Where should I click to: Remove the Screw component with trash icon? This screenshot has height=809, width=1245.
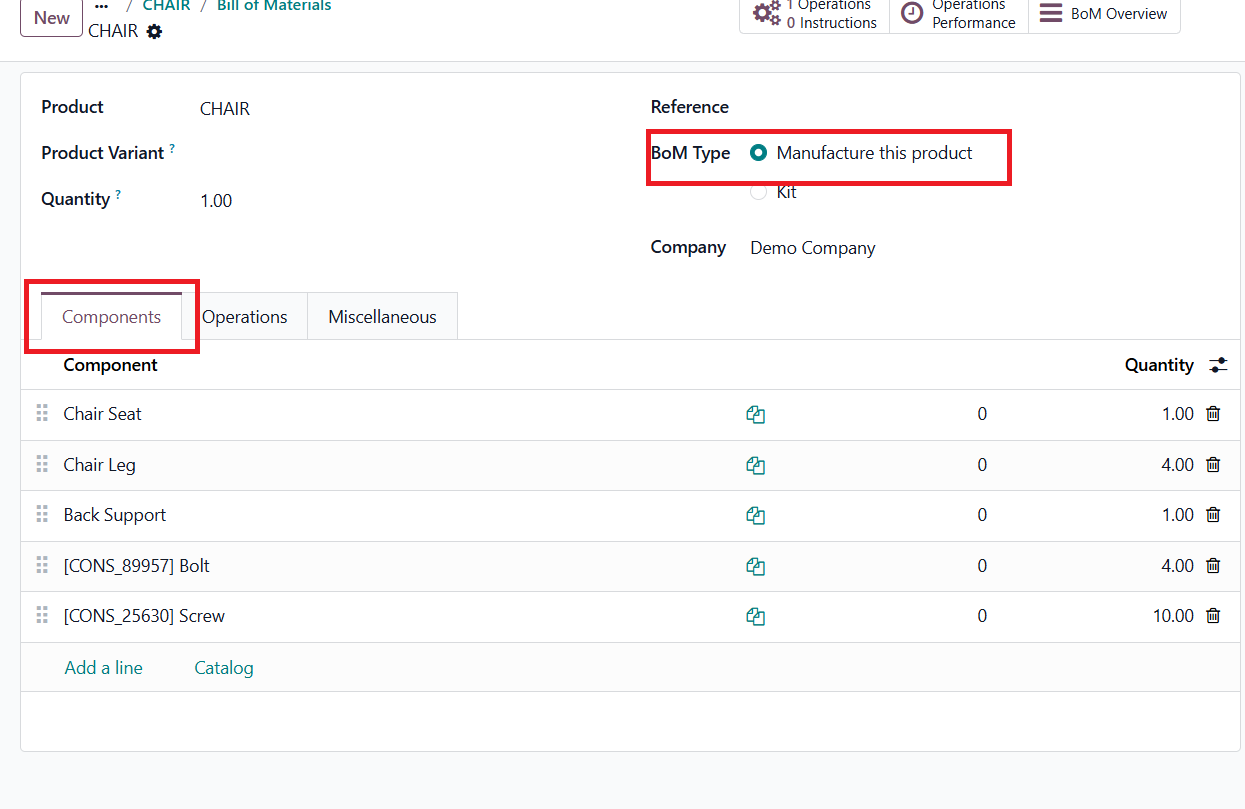[x=1213, y=616]
